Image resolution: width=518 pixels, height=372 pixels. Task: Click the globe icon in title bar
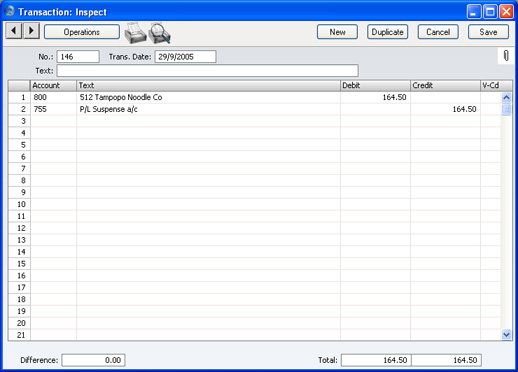pyautogui.click(x=10, y=11)
